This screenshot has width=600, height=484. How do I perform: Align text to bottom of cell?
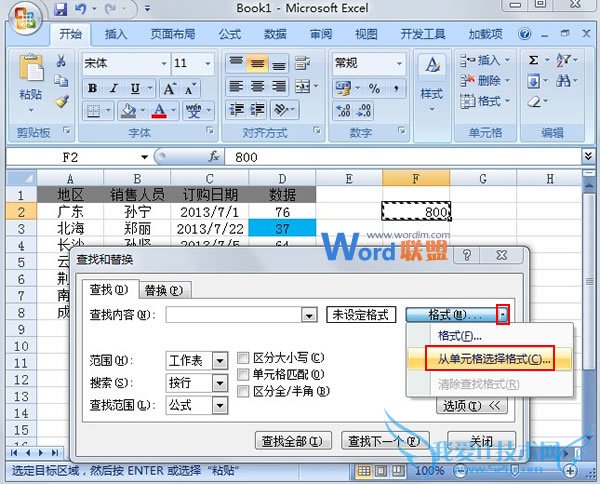click(279, 64)
